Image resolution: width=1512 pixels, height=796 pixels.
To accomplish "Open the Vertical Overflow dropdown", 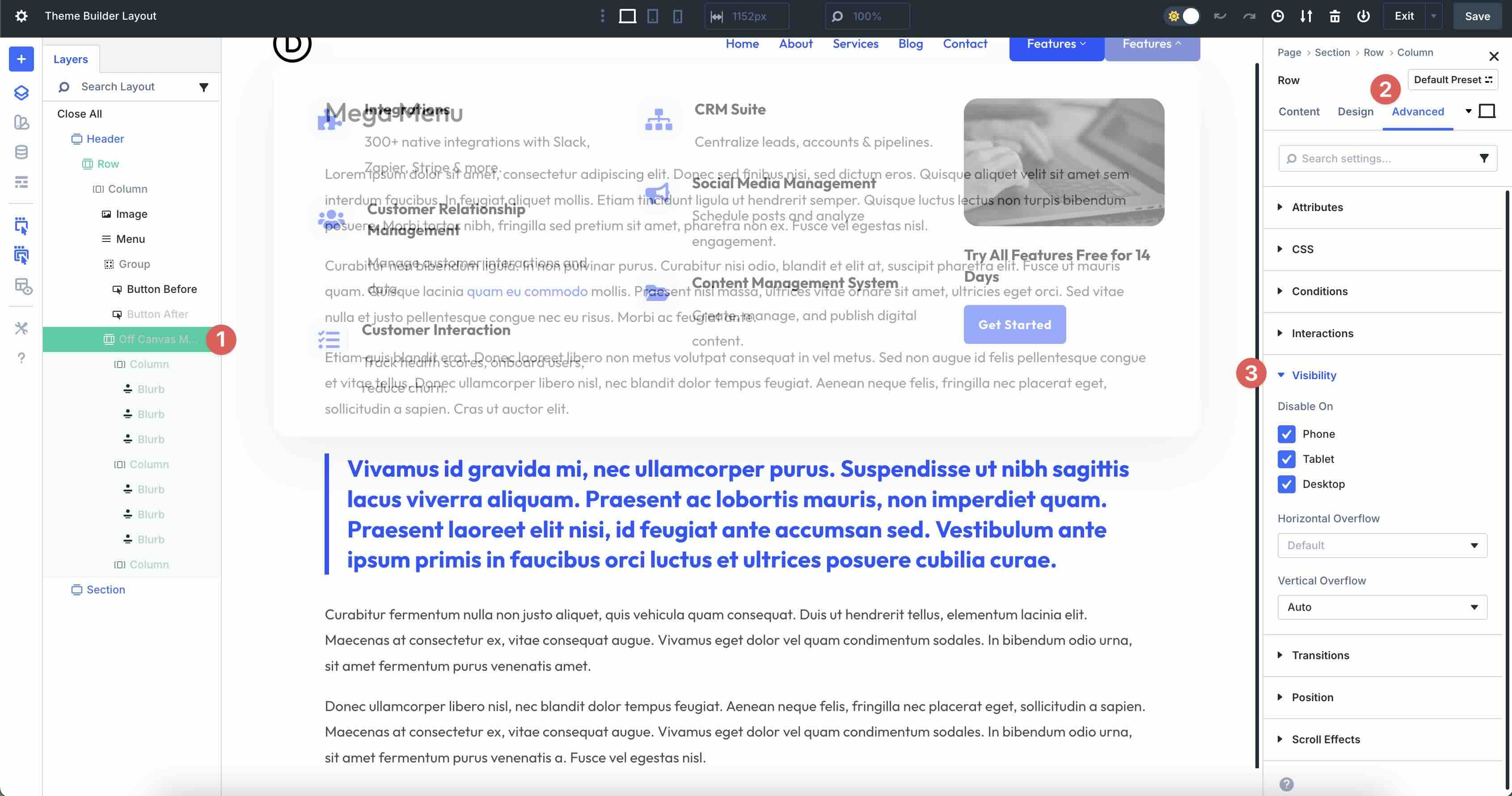I will (1382, 607).
